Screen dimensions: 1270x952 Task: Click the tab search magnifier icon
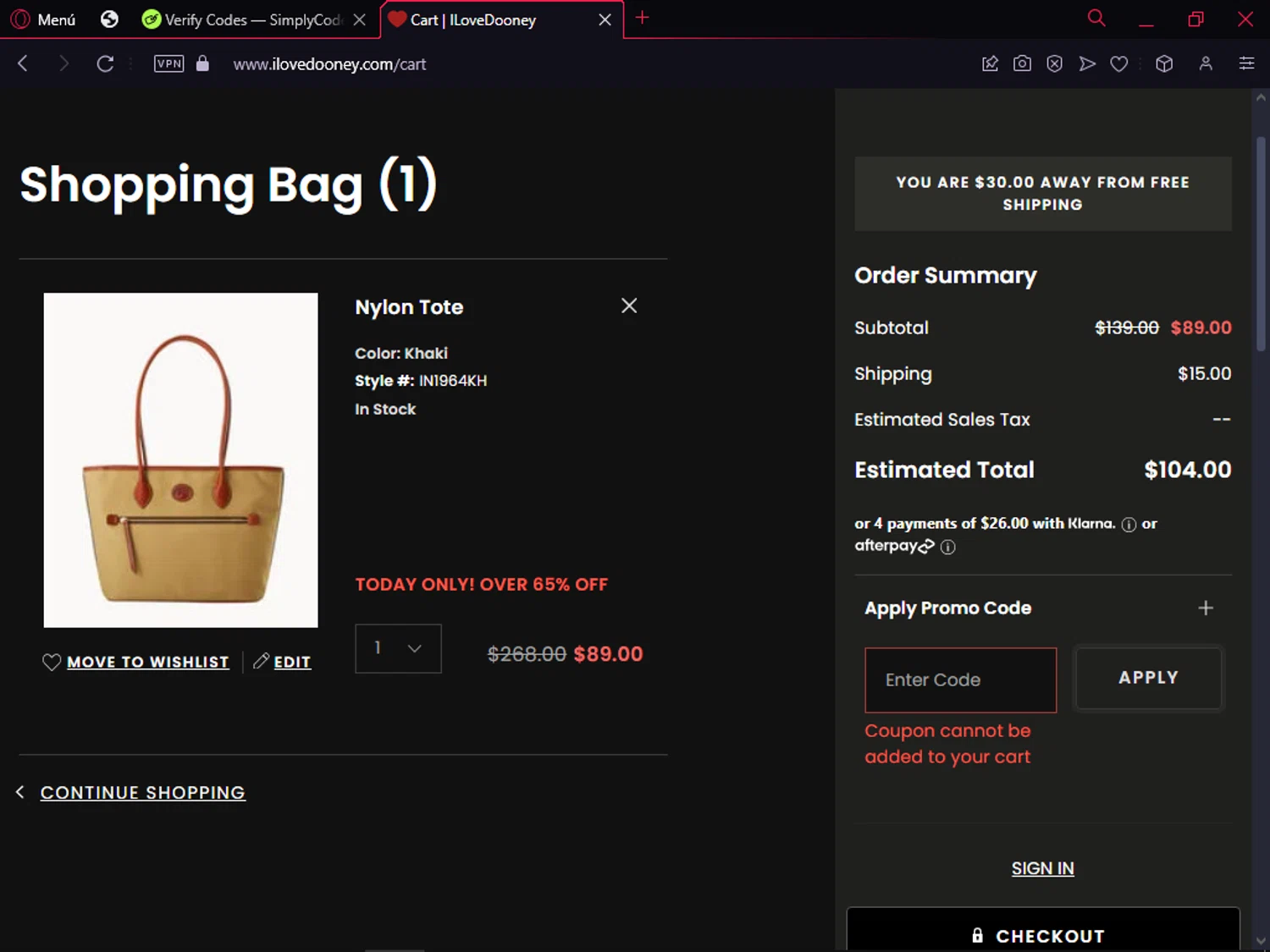tap(1096, 18)
